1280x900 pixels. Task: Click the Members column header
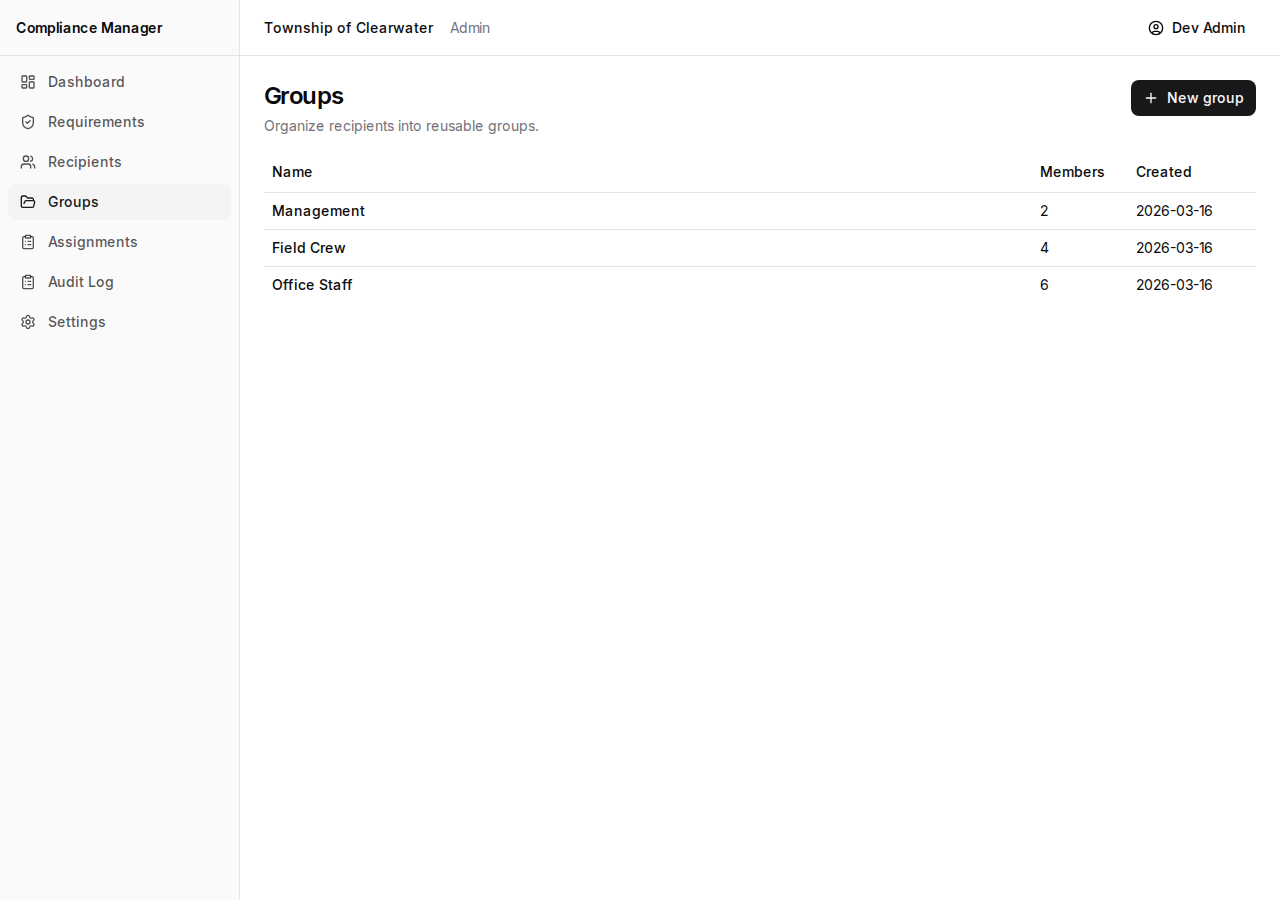[x=1072, y=172]
